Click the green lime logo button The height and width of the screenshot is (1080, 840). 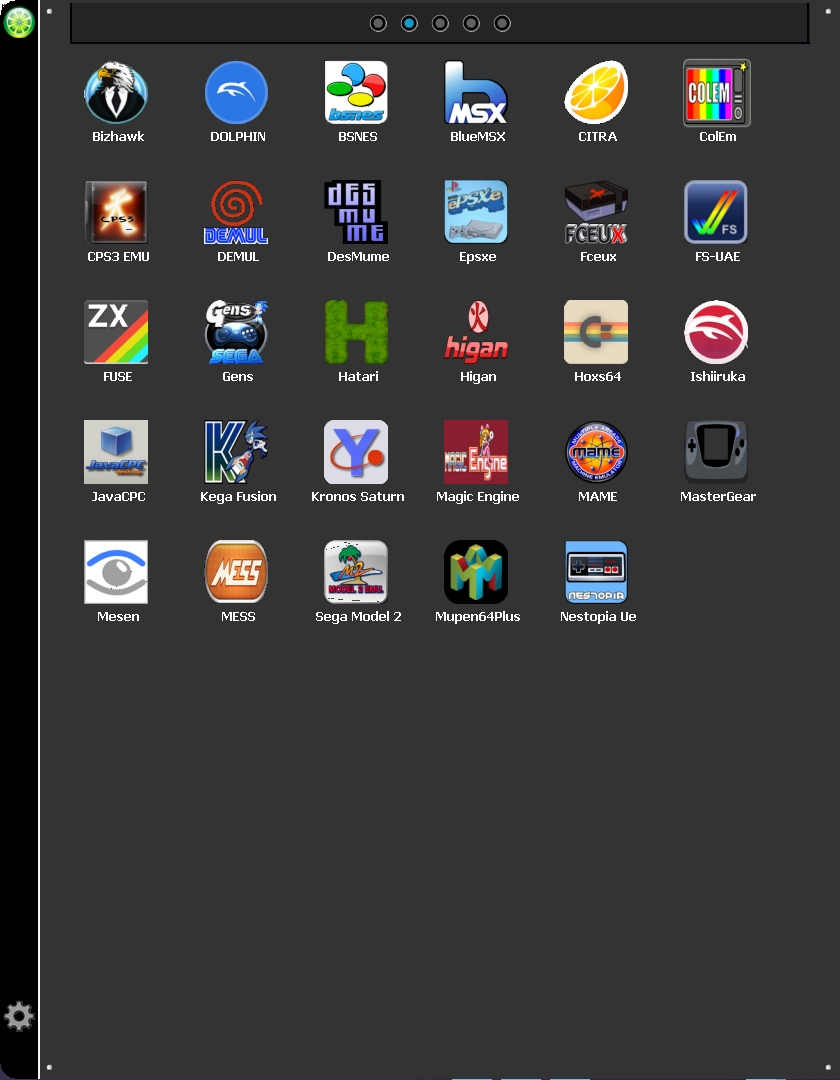19,22
